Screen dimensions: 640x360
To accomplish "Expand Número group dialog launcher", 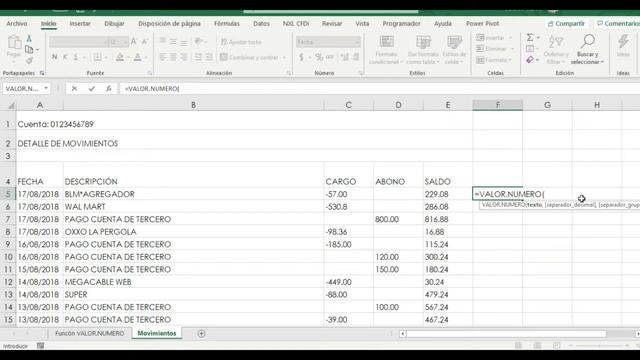I will coord(360,73).
